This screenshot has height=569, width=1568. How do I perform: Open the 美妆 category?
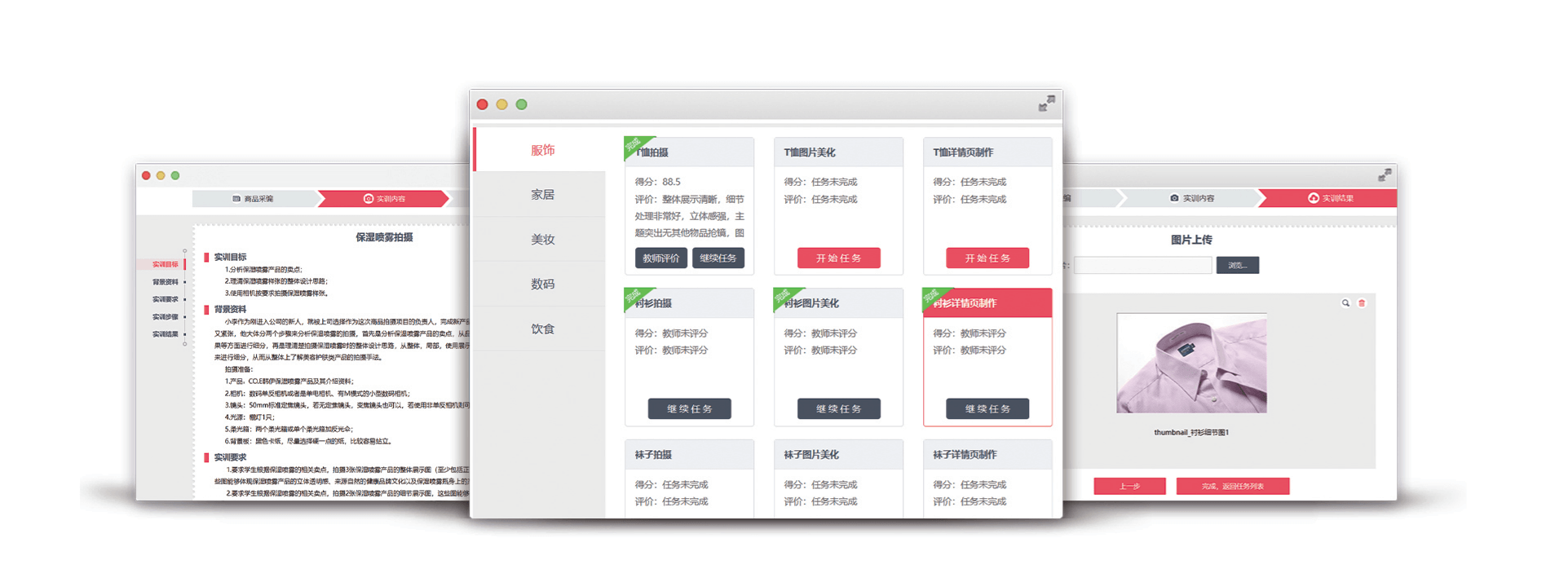(x=542, y=240)
